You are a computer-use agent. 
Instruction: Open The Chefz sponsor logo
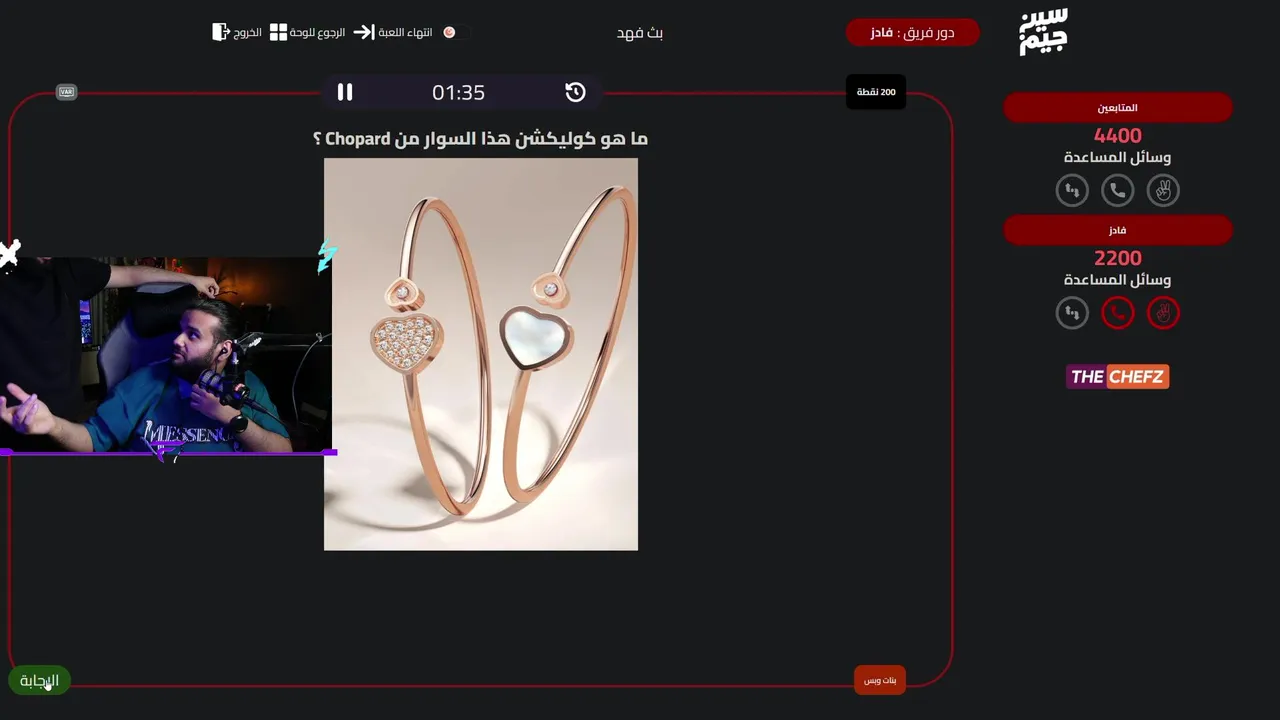[1117, 377]
